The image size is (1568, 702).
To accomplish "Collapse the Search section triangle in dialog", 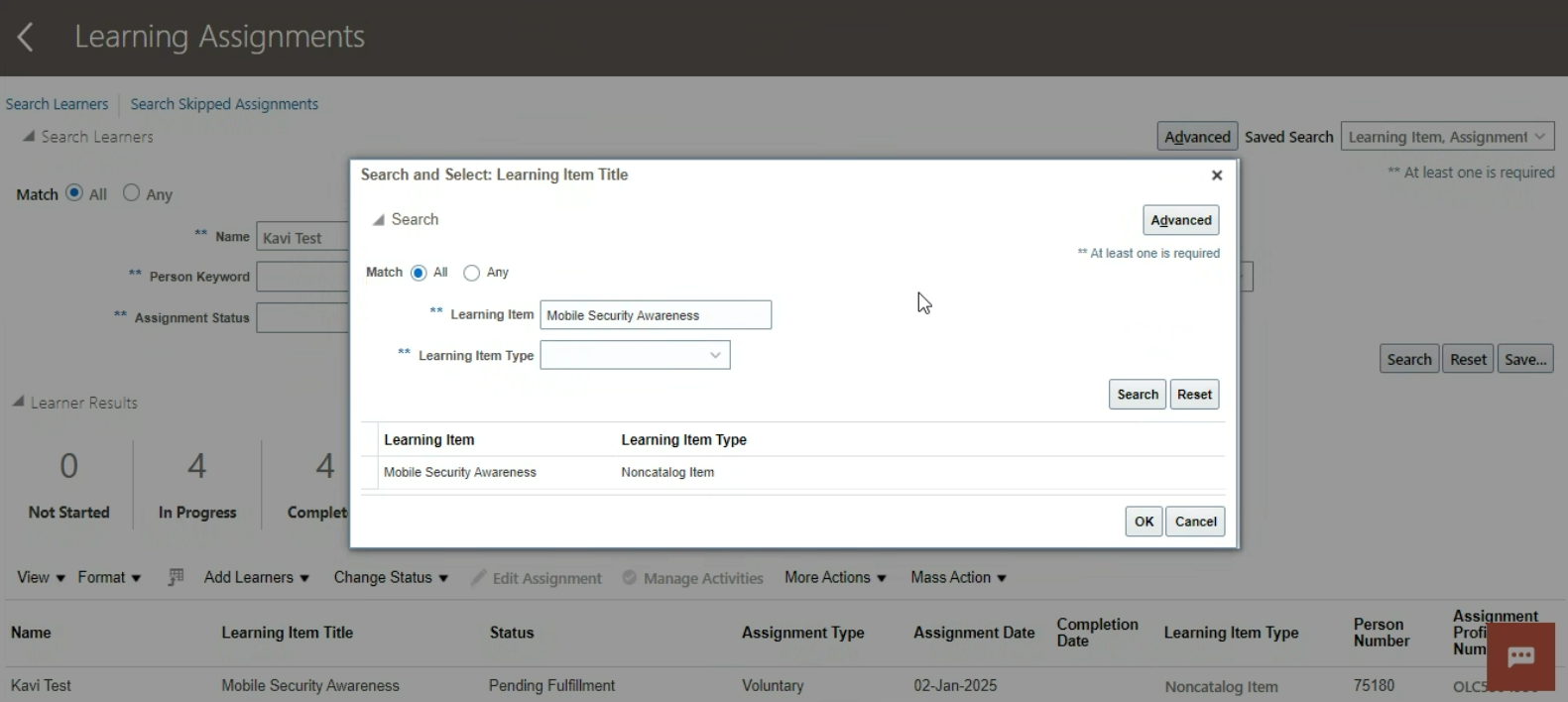I will click(378, 220).
